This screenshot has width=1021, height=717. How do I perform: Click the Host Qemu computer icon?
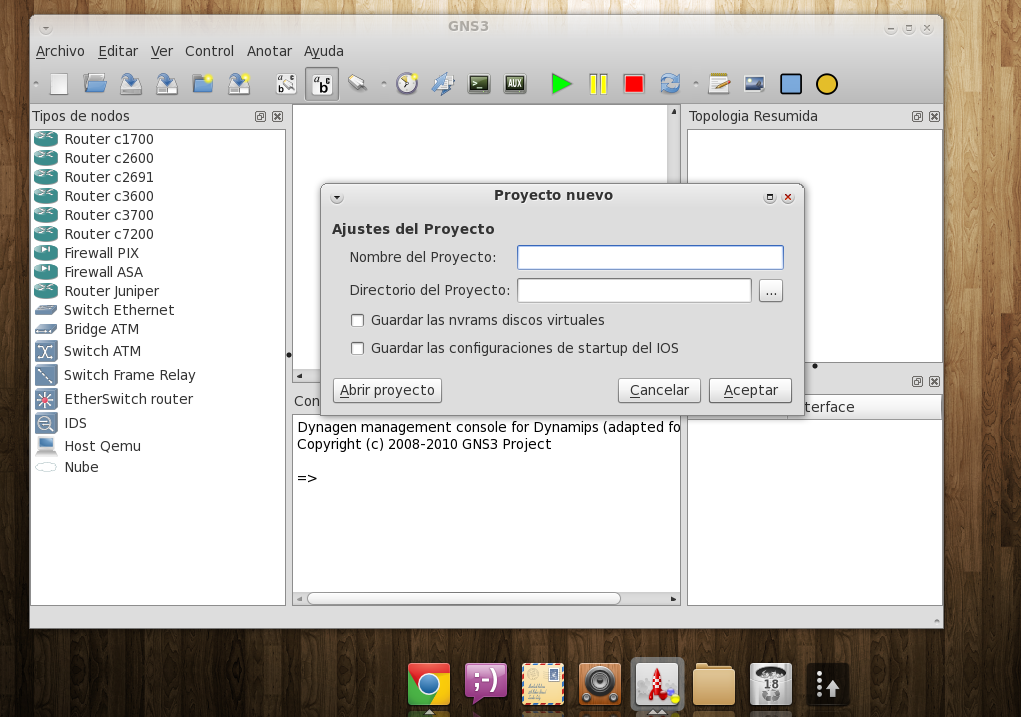point(46,445)
